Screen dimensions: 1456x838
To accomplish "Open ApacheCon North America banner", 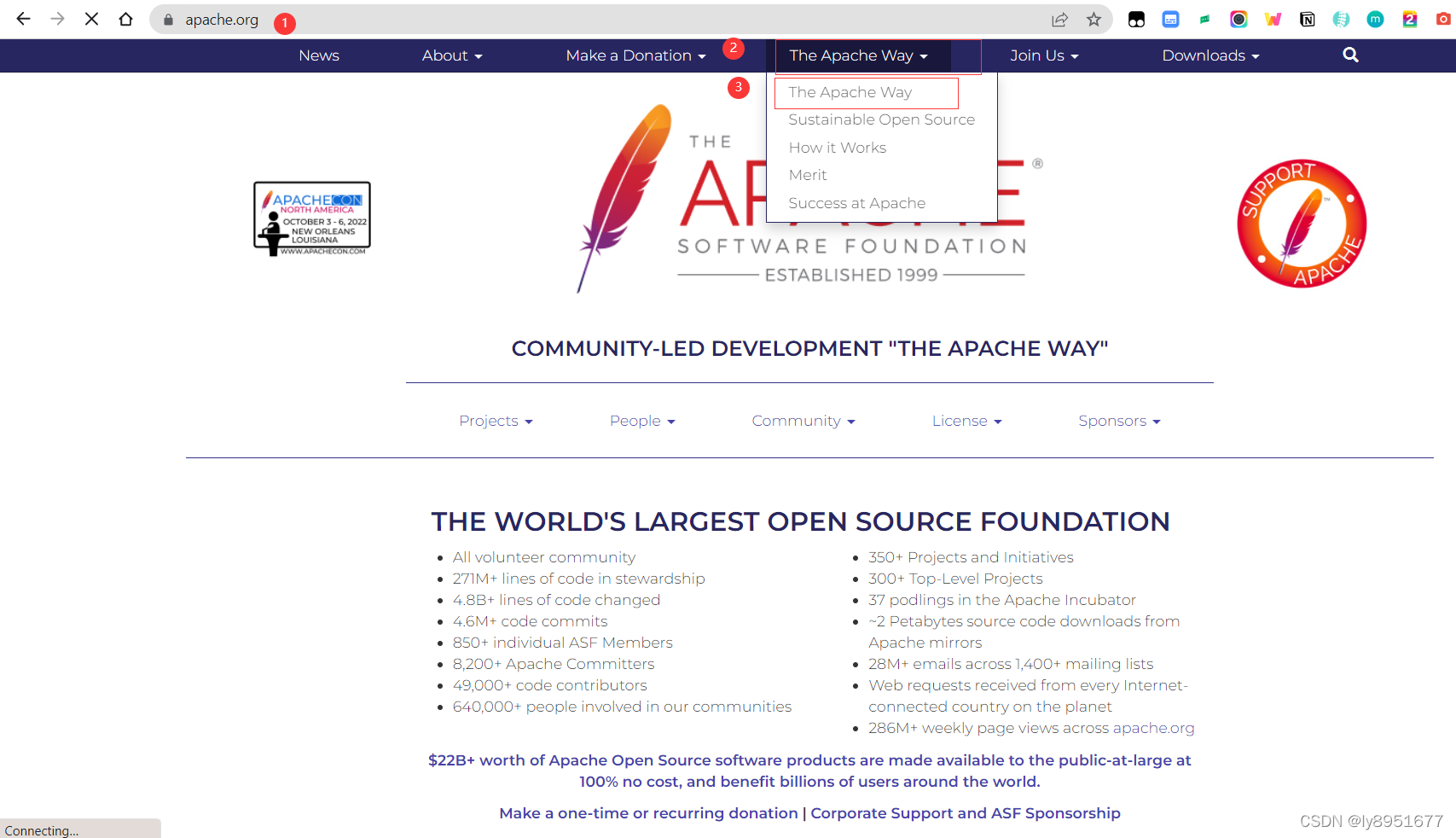I will tap(312, 218).
